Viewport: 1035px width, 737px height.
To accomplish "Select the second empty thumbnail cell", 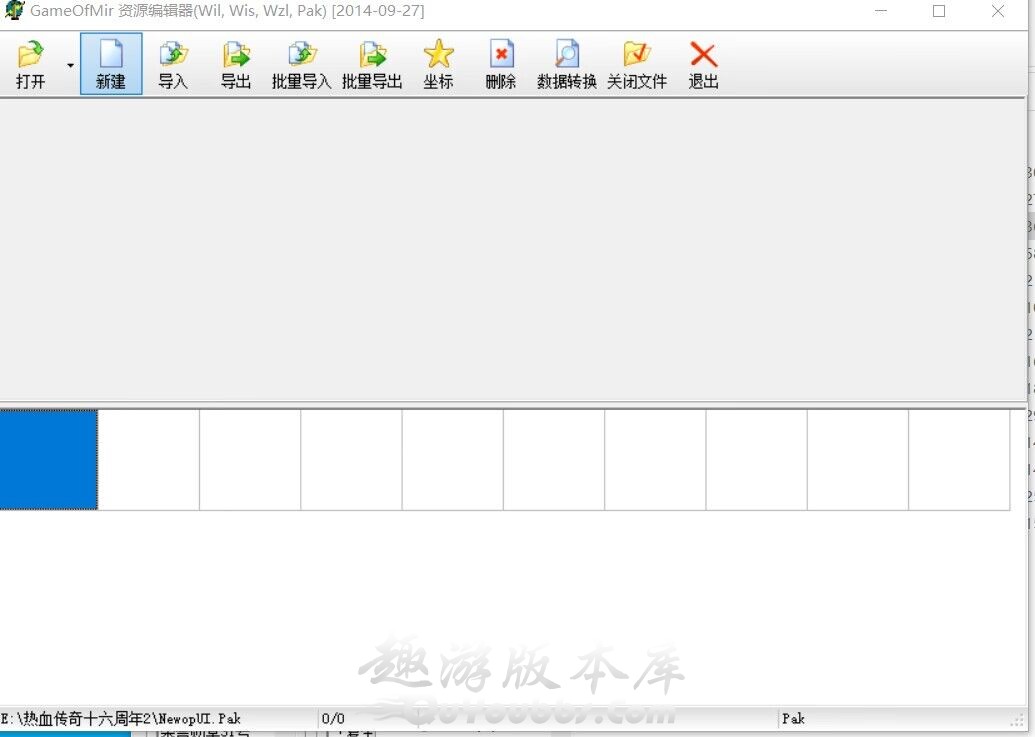I will 148,459.
